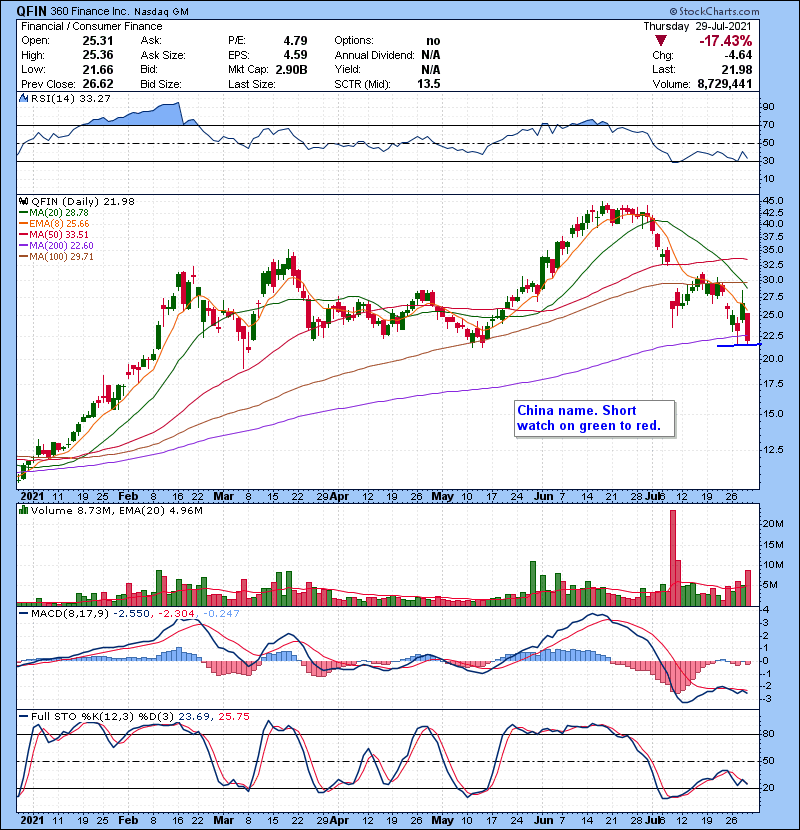Image resolution: width=800 pixels, height=830 pixels.
Task: Click the RSI(14) panel chart icon
Action: point(23,98)
